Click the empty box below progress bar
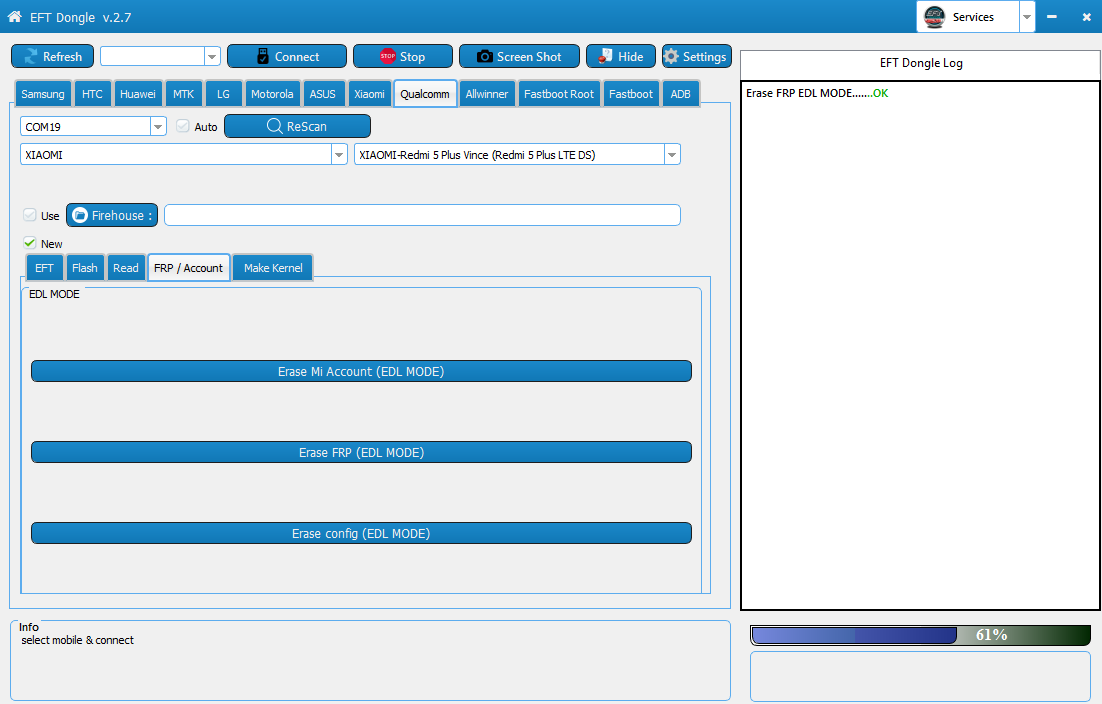Screen dimensions: 1102x704 pos(921,676)
